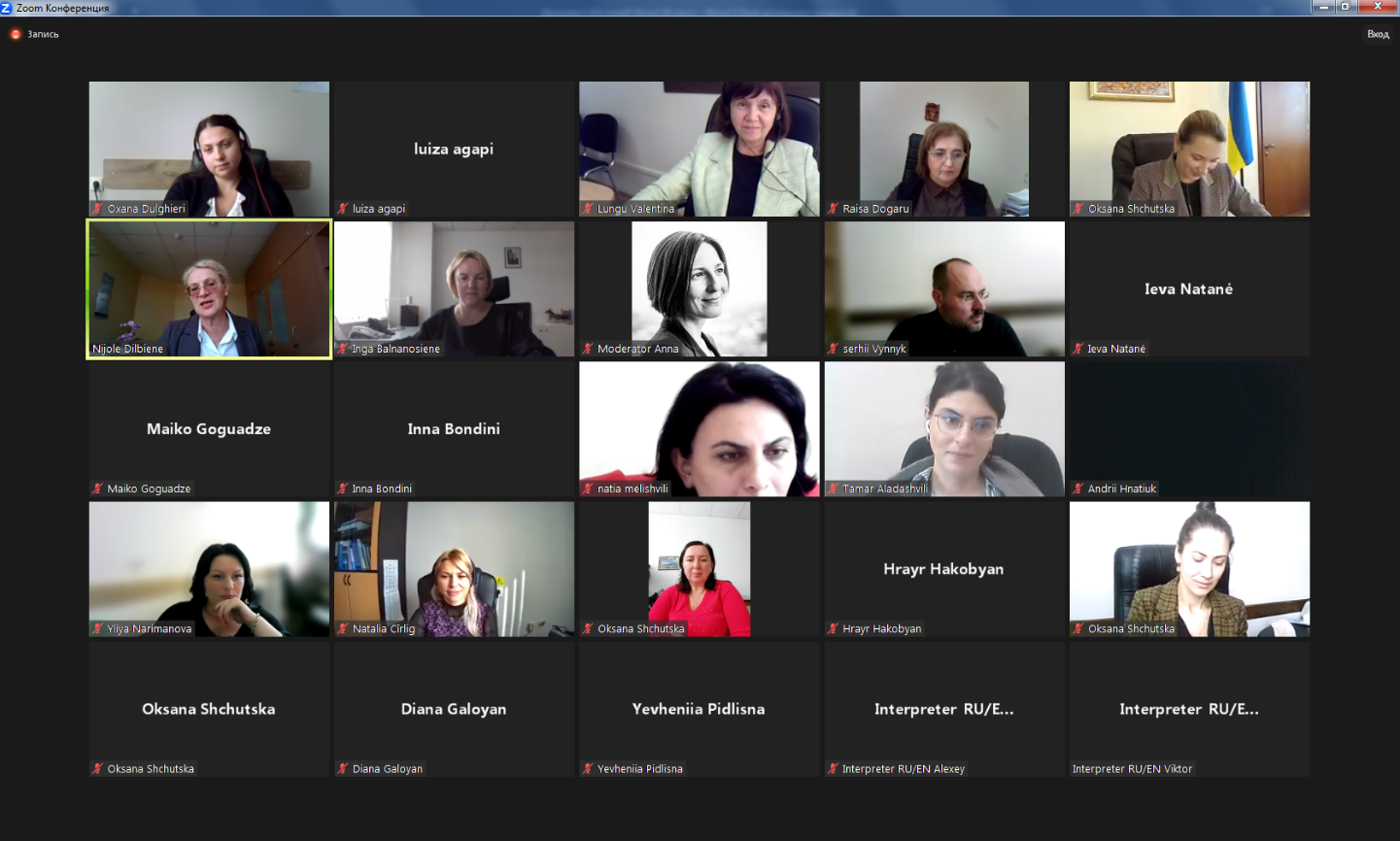1400x841 pixels.
Task: Click muted mic icon for Interpreter RU/EN Alexey
Action: tap(833, 768)
